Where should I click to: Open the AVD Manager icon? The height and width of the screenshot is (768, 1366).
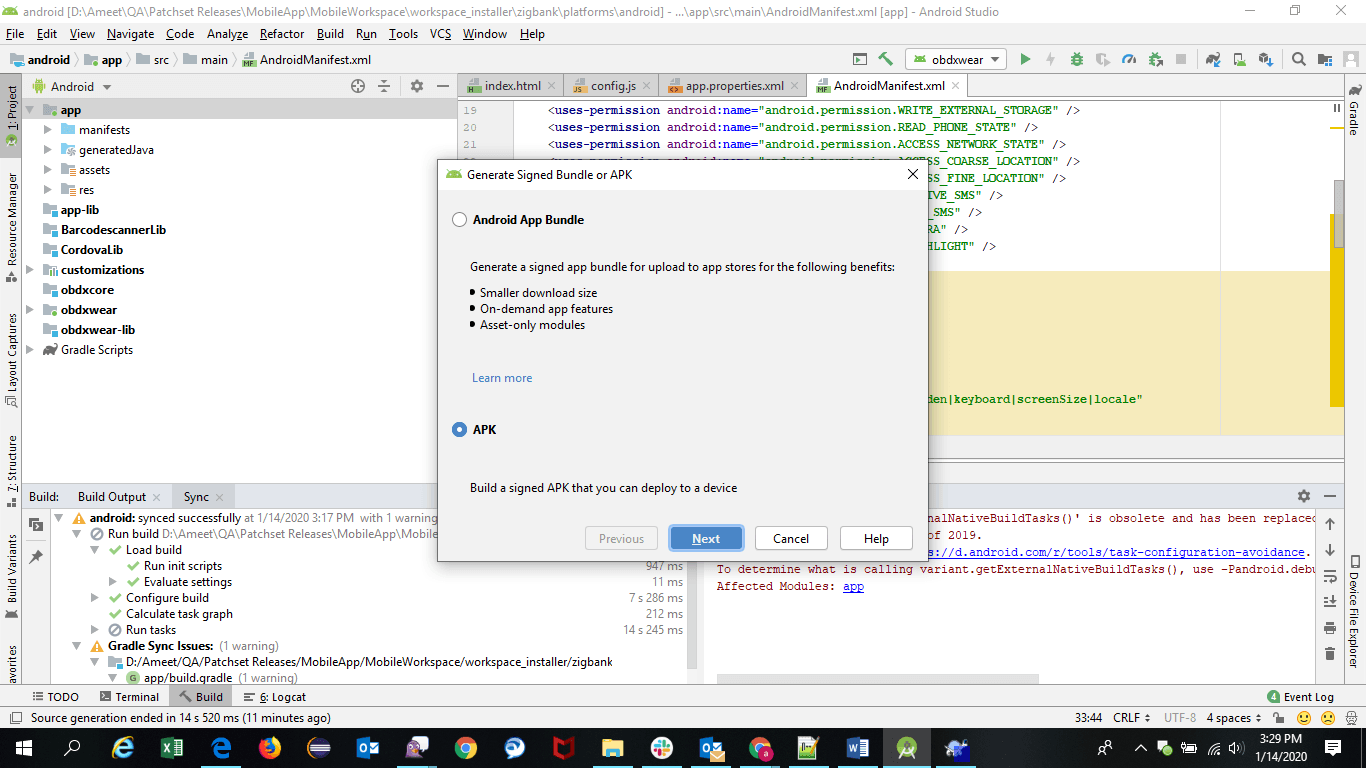click(x=1239, y=59)
